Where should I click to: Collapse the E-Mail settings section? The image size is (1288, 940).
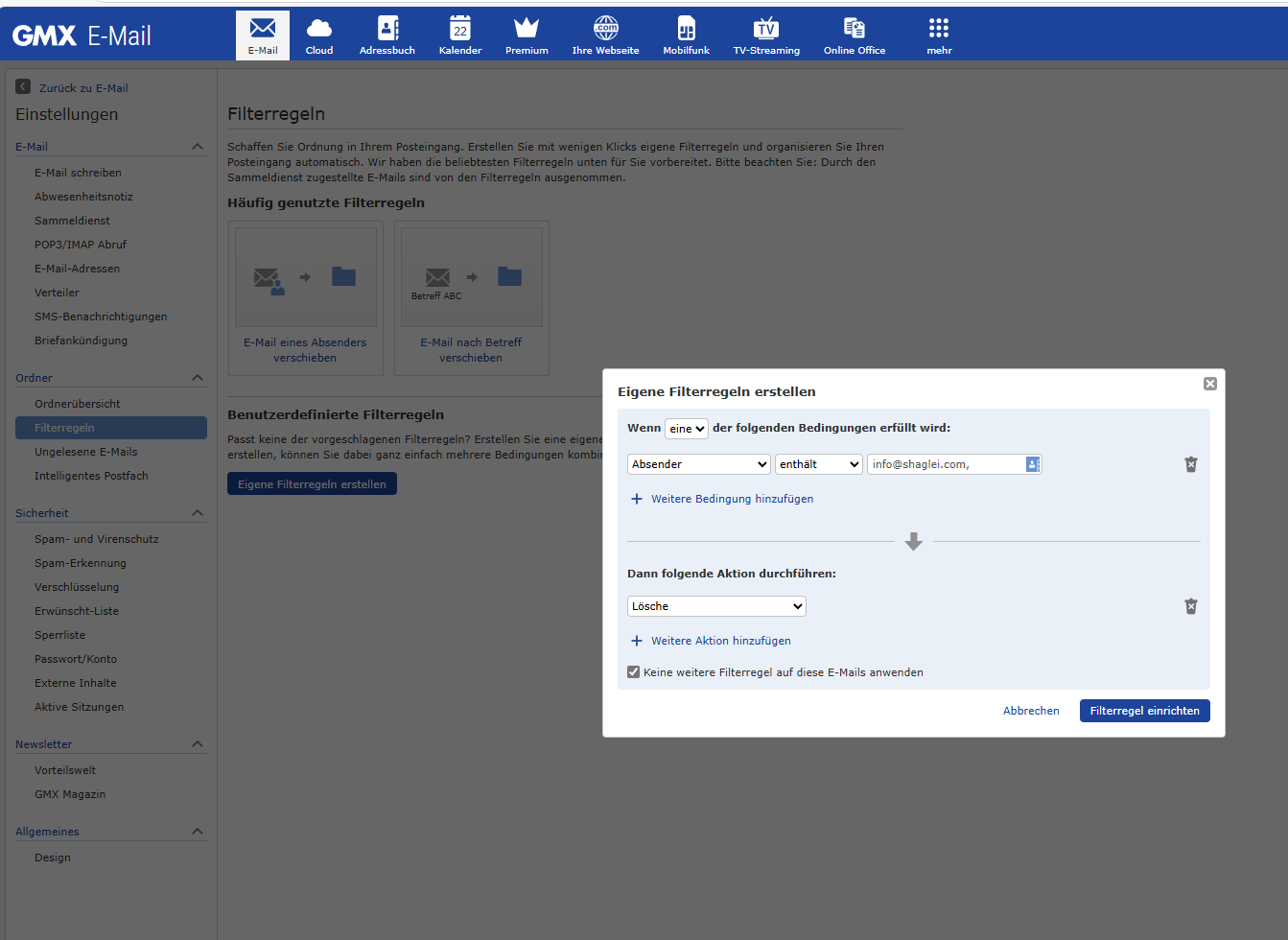198,147
